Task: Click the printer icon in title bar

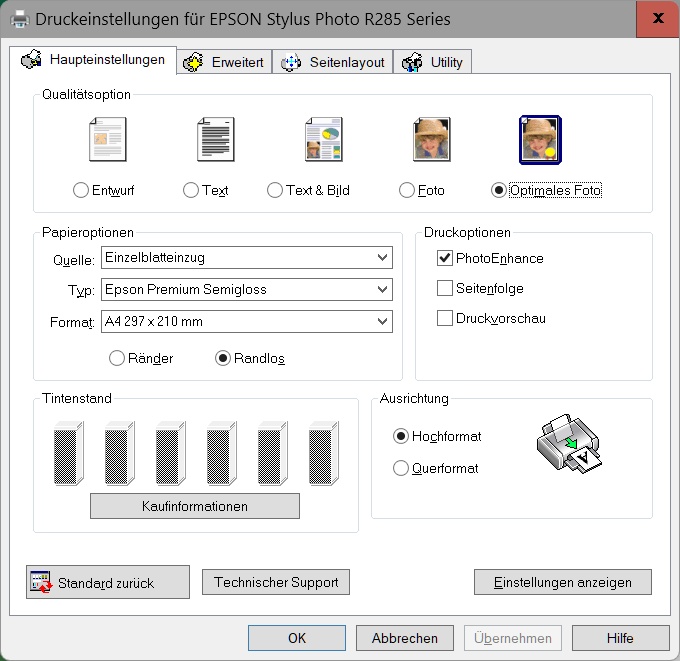Action: pyautogui.click(x=19, y=19)
